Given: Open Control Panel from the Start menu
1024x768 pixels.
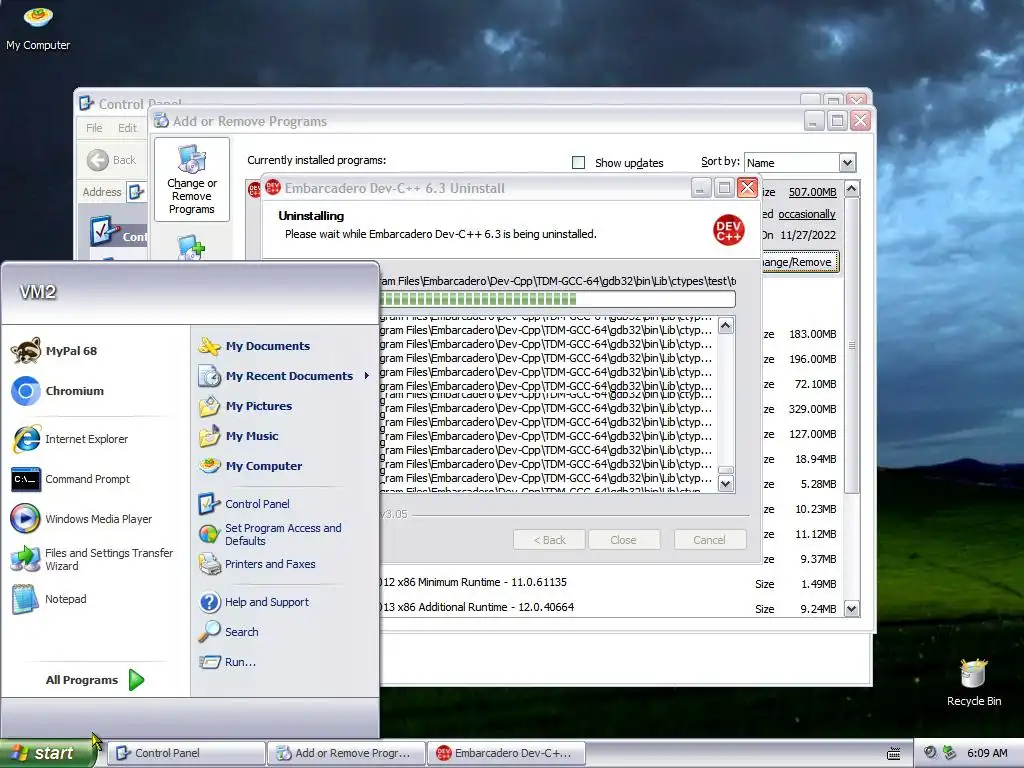Looking at the screenshot, I should point(244,504).
